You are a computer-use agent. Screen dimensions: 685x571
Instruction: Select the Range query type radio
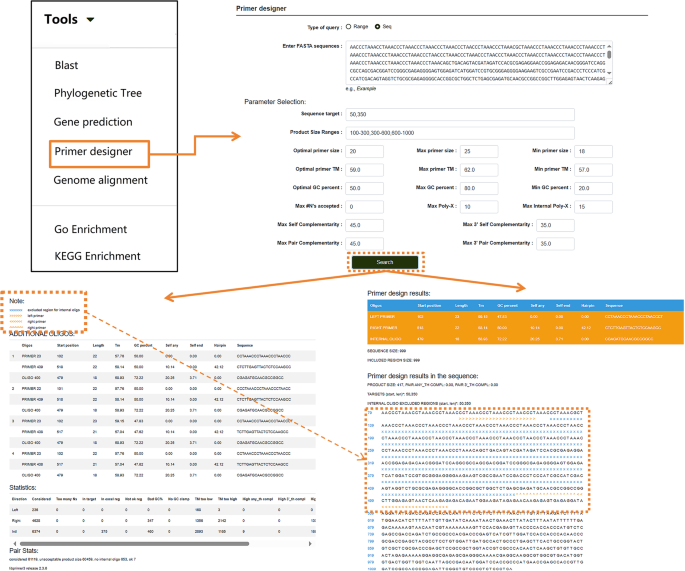pyautogui.click(x=348, y=27)
